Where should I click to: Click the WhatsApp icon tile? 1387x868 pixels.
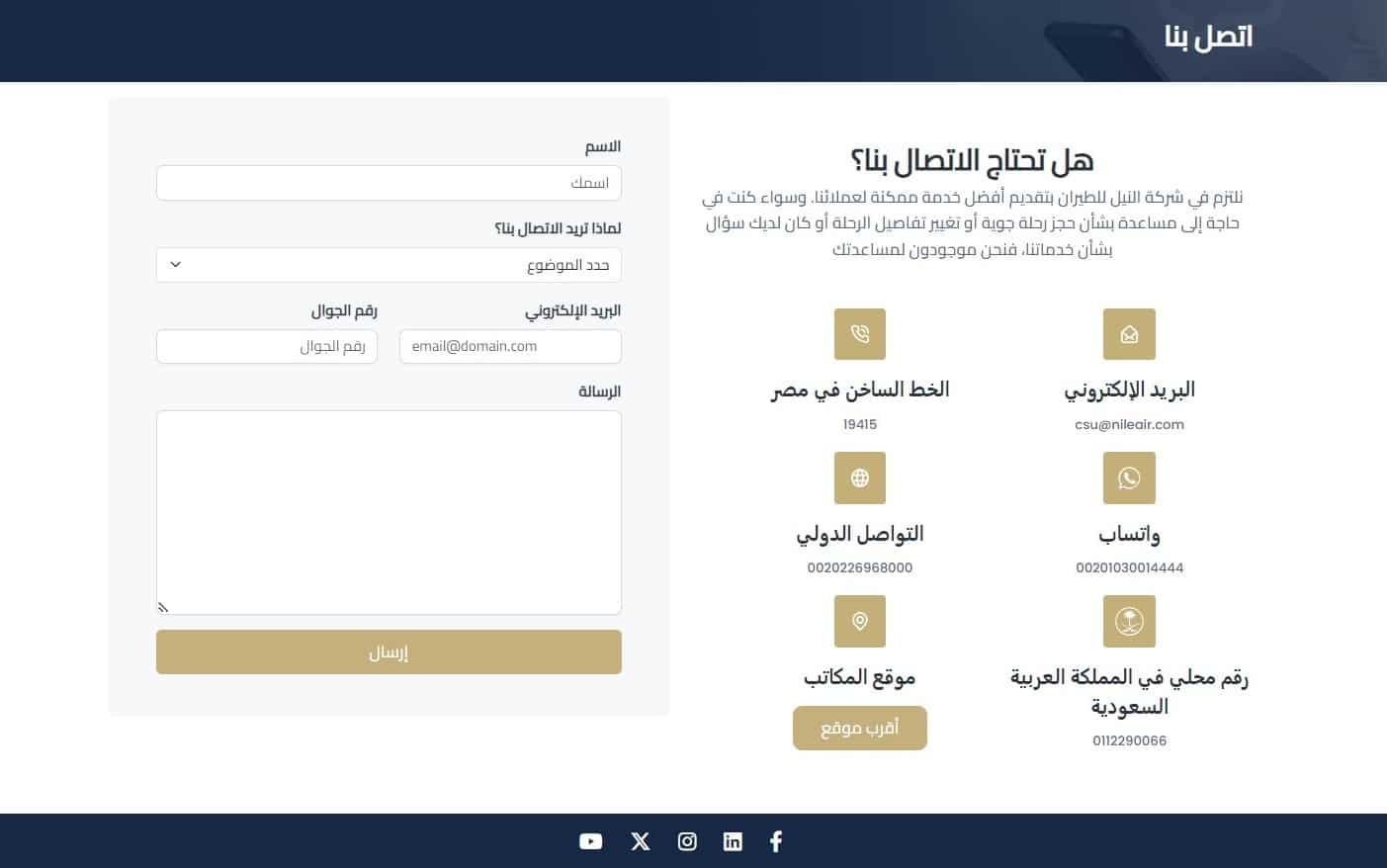(1129, 478)
